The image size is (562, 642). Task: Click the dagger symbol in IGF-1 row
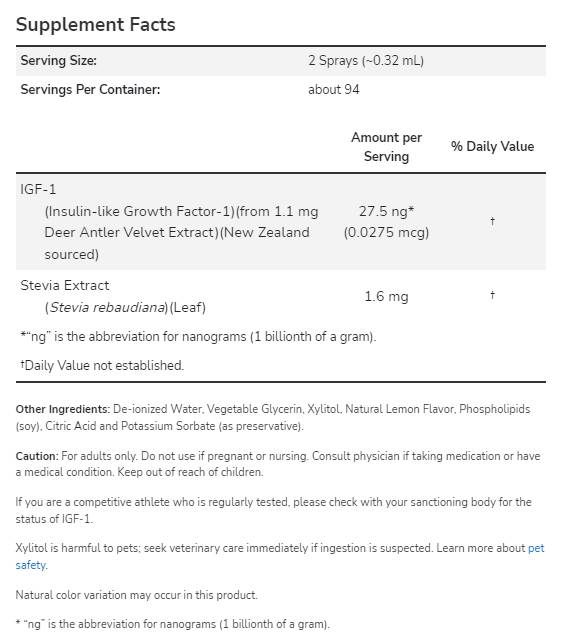(x=492, y=222)
